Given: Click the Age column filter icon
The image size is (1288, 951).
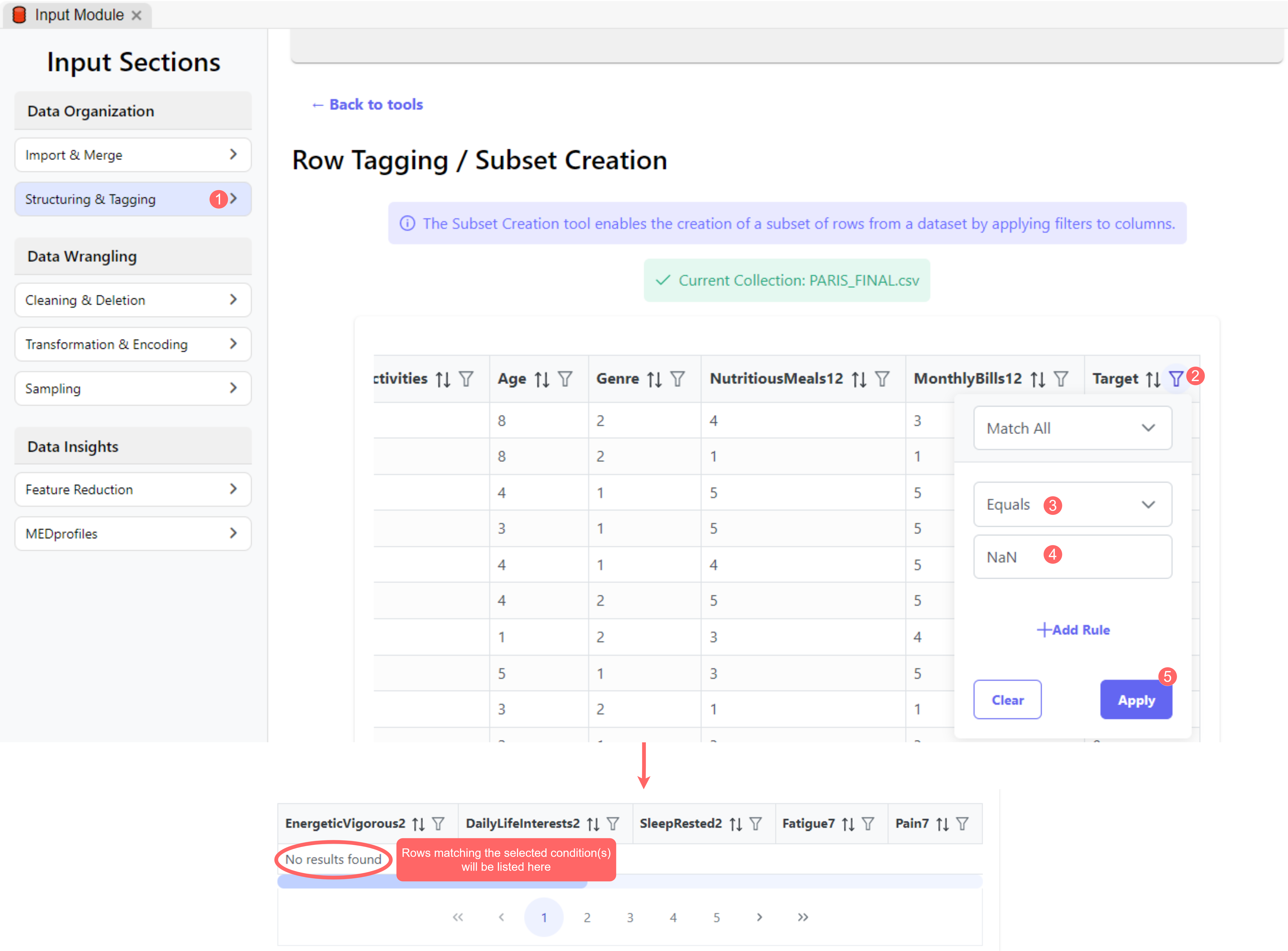Looking at the screenshot, I should tap(565, 379).
